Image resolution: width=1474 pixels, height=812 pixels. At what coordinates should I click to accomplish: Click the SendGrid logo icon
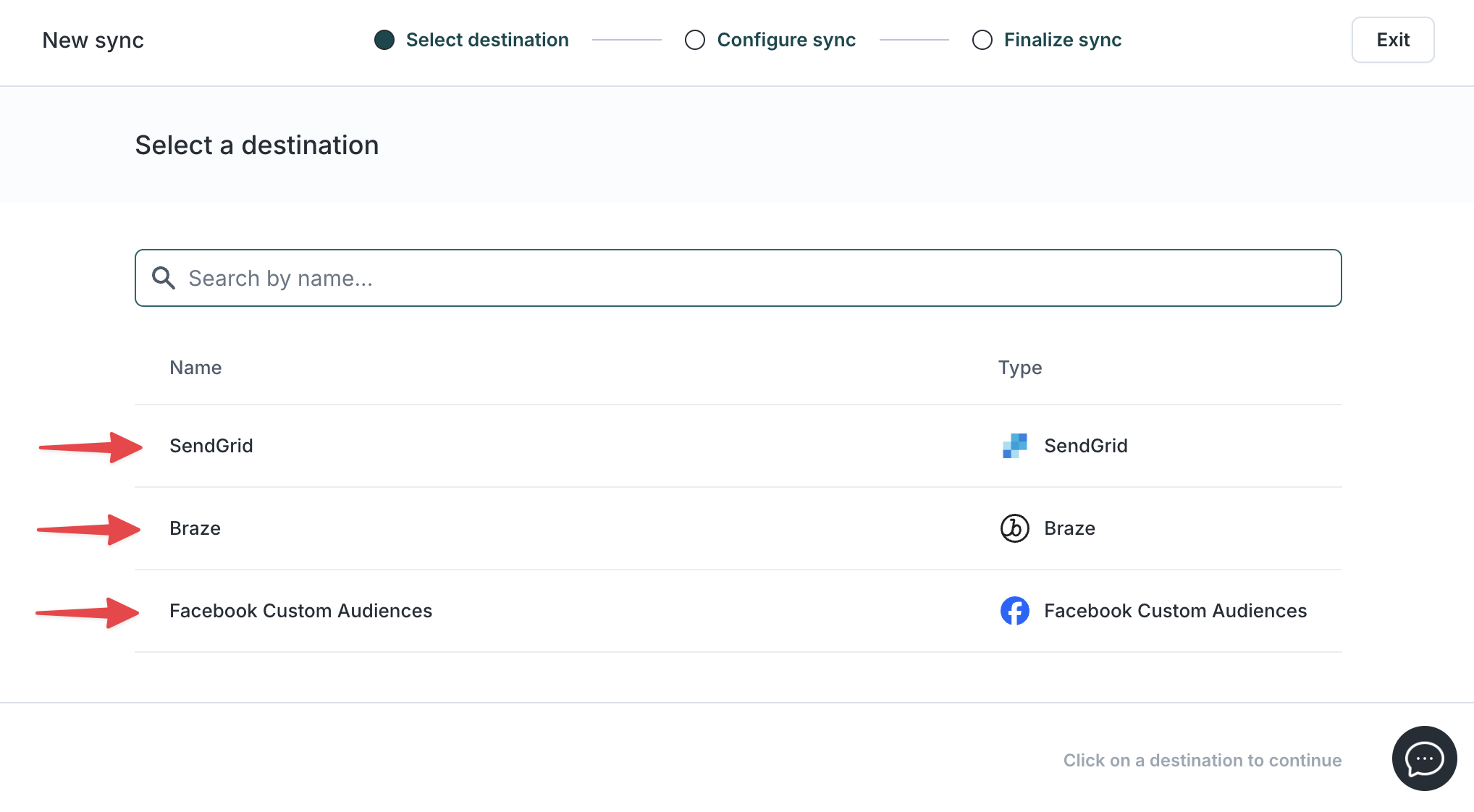coord(1014,446)
